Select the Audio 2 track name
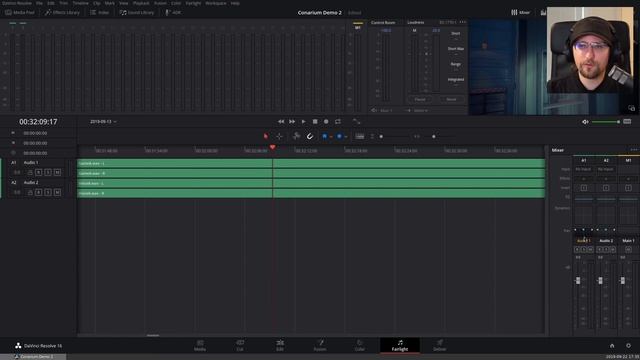The image size is (640, 360). [31, 182]
